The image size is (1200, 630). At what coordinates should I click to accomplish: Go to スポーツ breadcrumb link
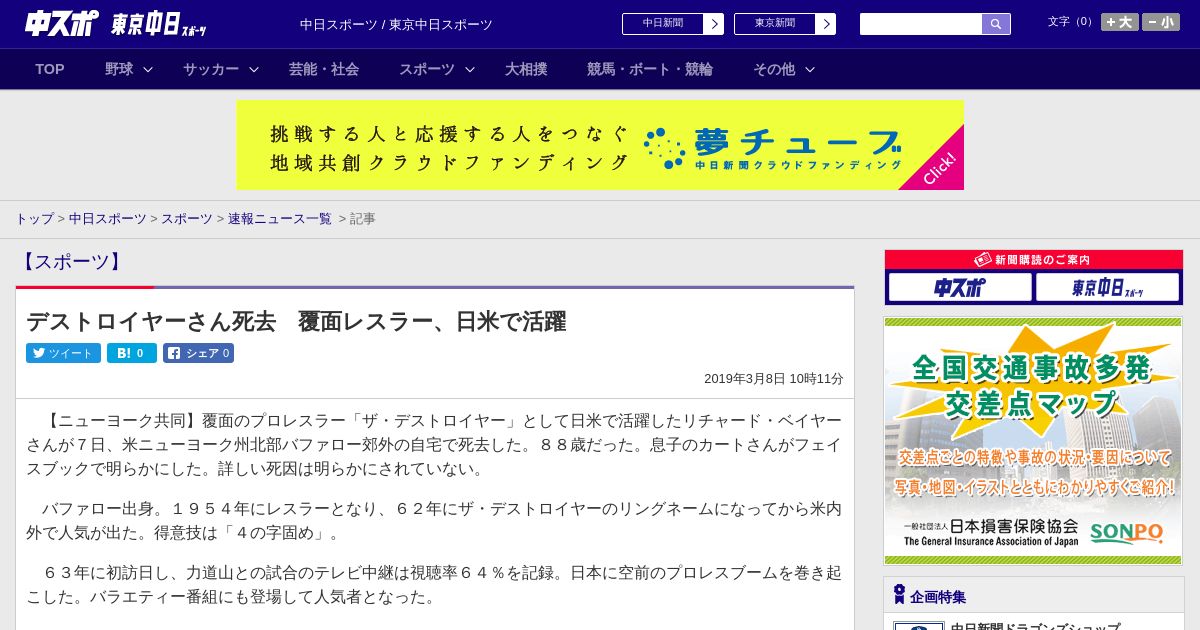click(x=187, y=218)
